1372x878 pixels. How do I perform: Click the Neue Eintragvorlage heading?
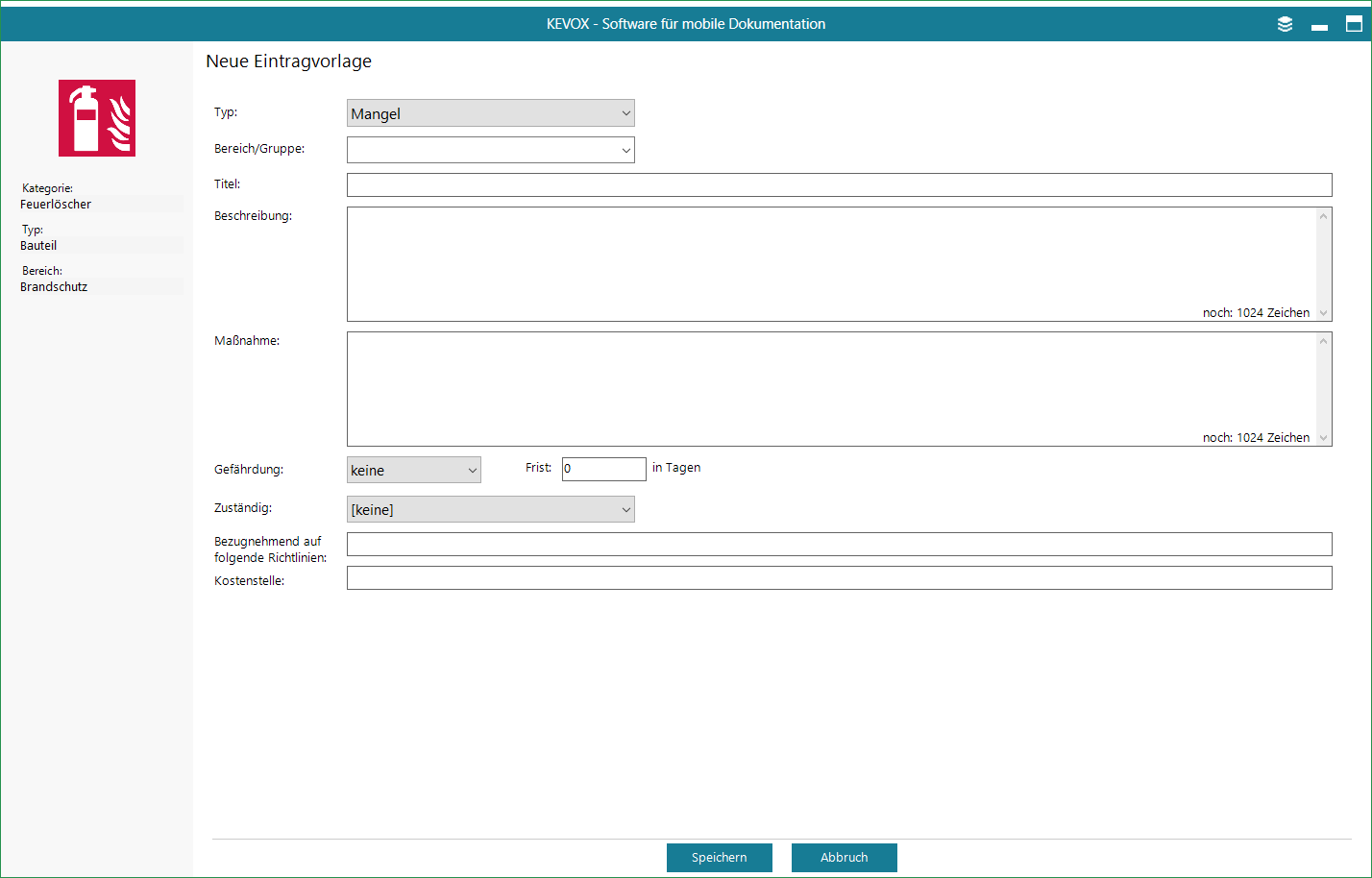[288, 61]
